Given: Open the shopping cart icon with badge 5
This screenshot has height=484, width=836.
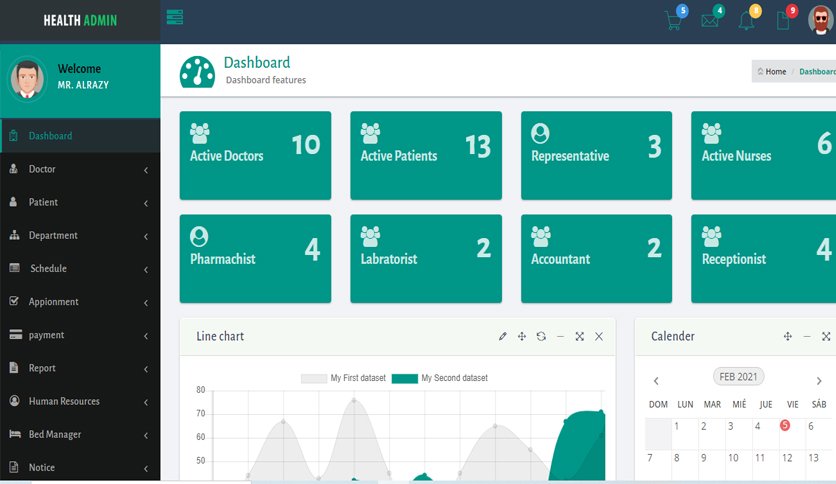Looking at the screenshot, I should (x=674, y=21).
